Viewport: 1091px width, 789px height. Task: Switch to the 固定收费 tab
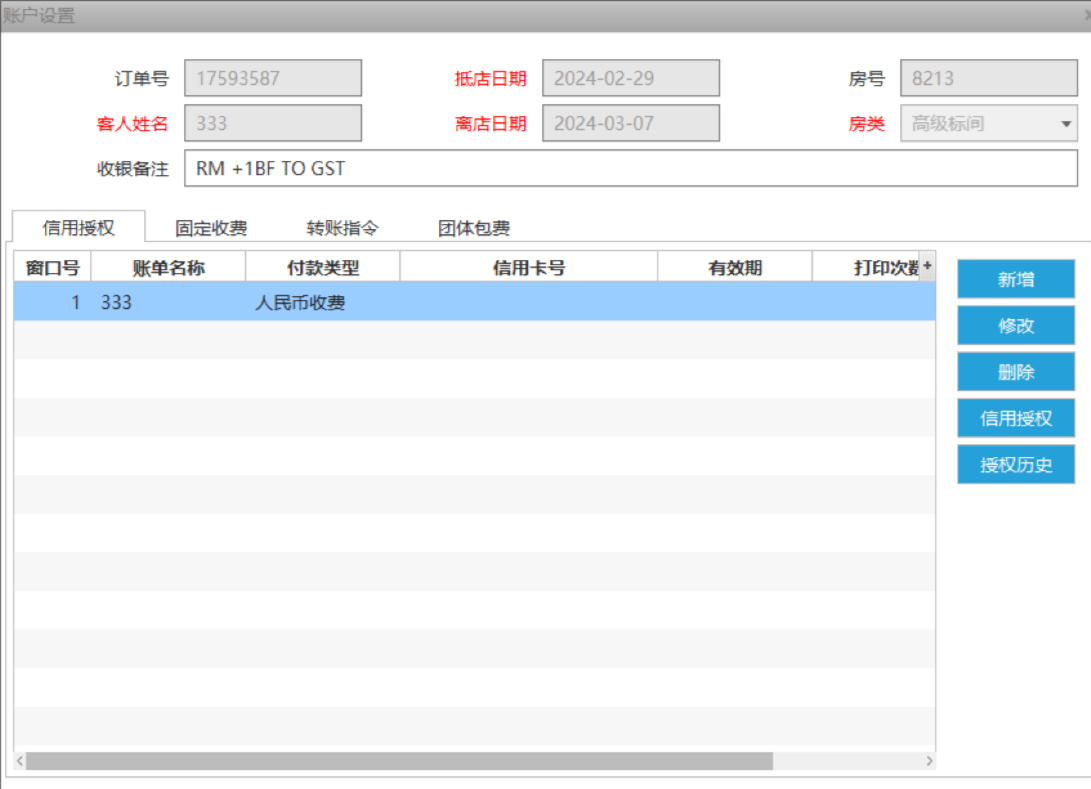click(211, 228)
